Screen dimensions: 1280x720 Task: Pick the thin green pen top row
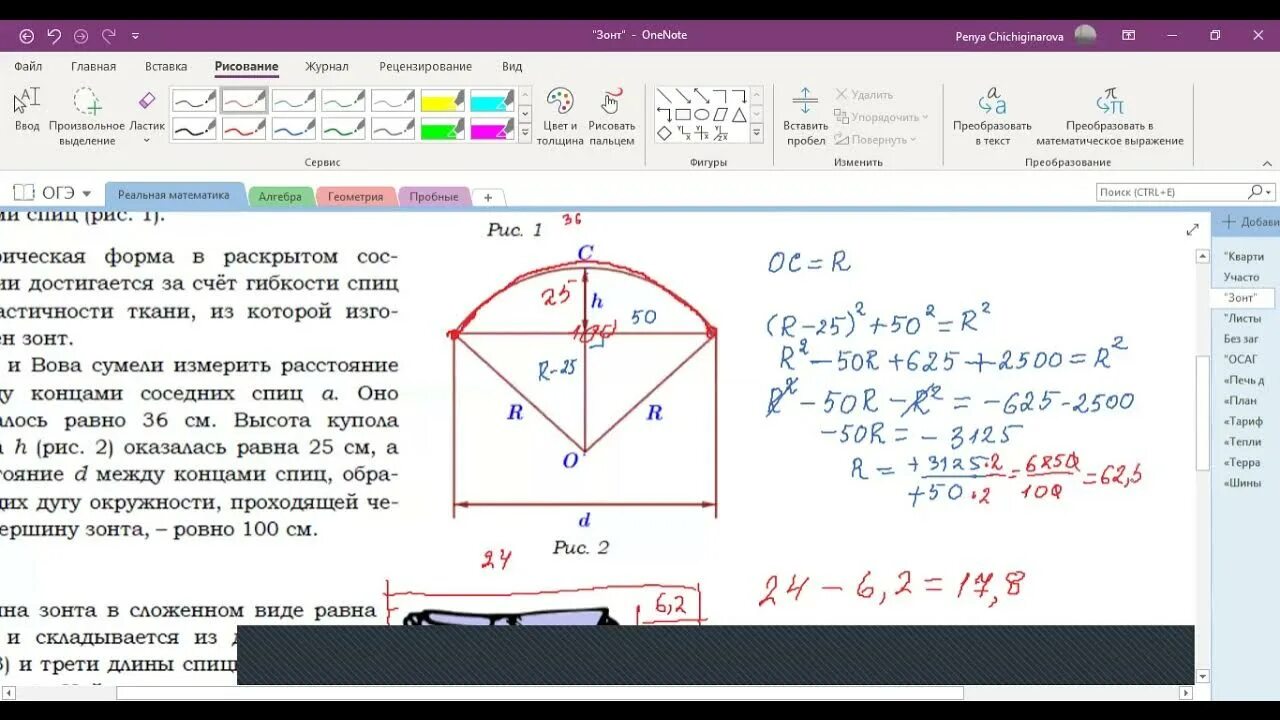click(343, 101)
